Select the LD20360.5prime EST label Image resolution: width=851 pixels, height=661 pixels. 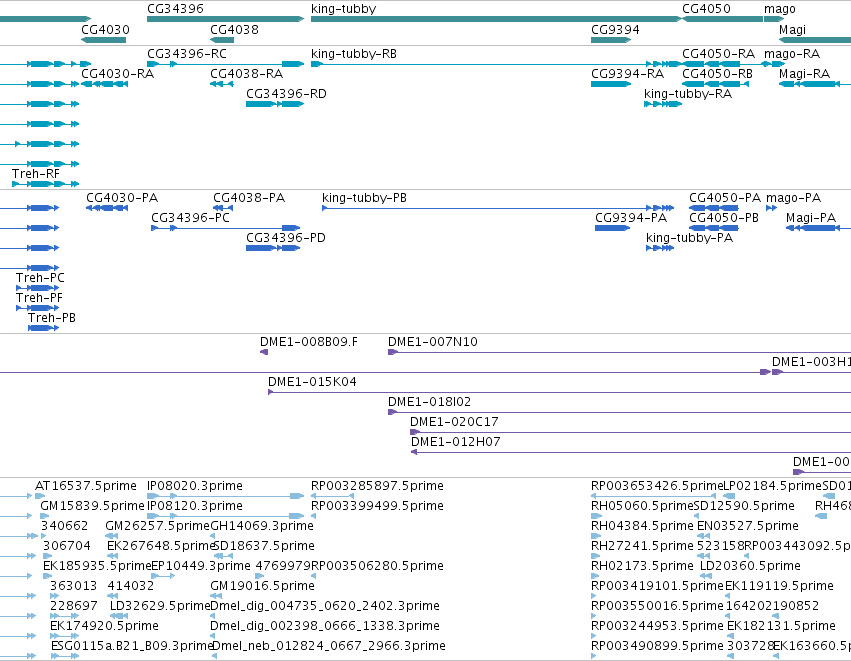[x=750, y=566]
